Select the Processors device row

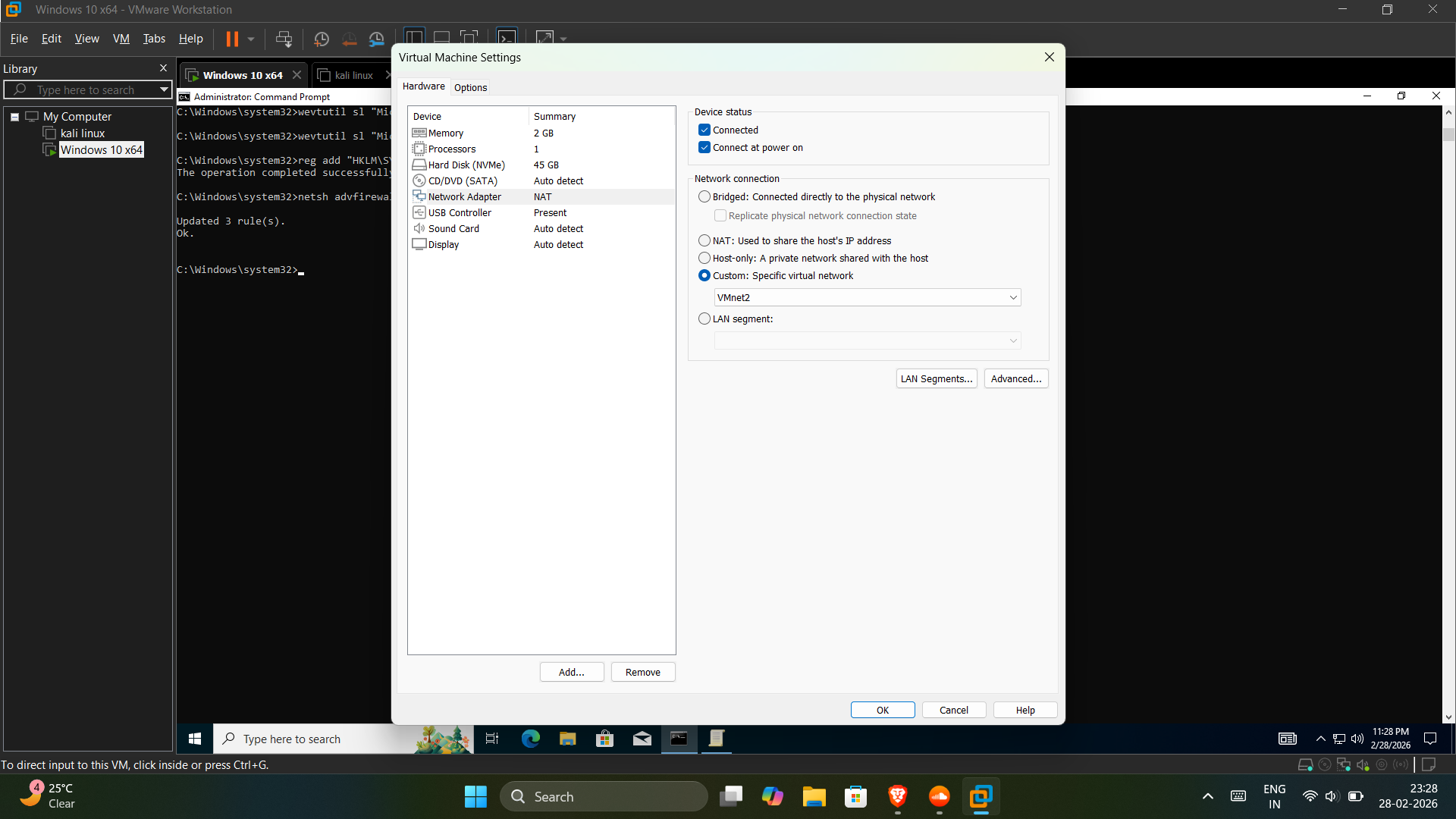[541, 149]
